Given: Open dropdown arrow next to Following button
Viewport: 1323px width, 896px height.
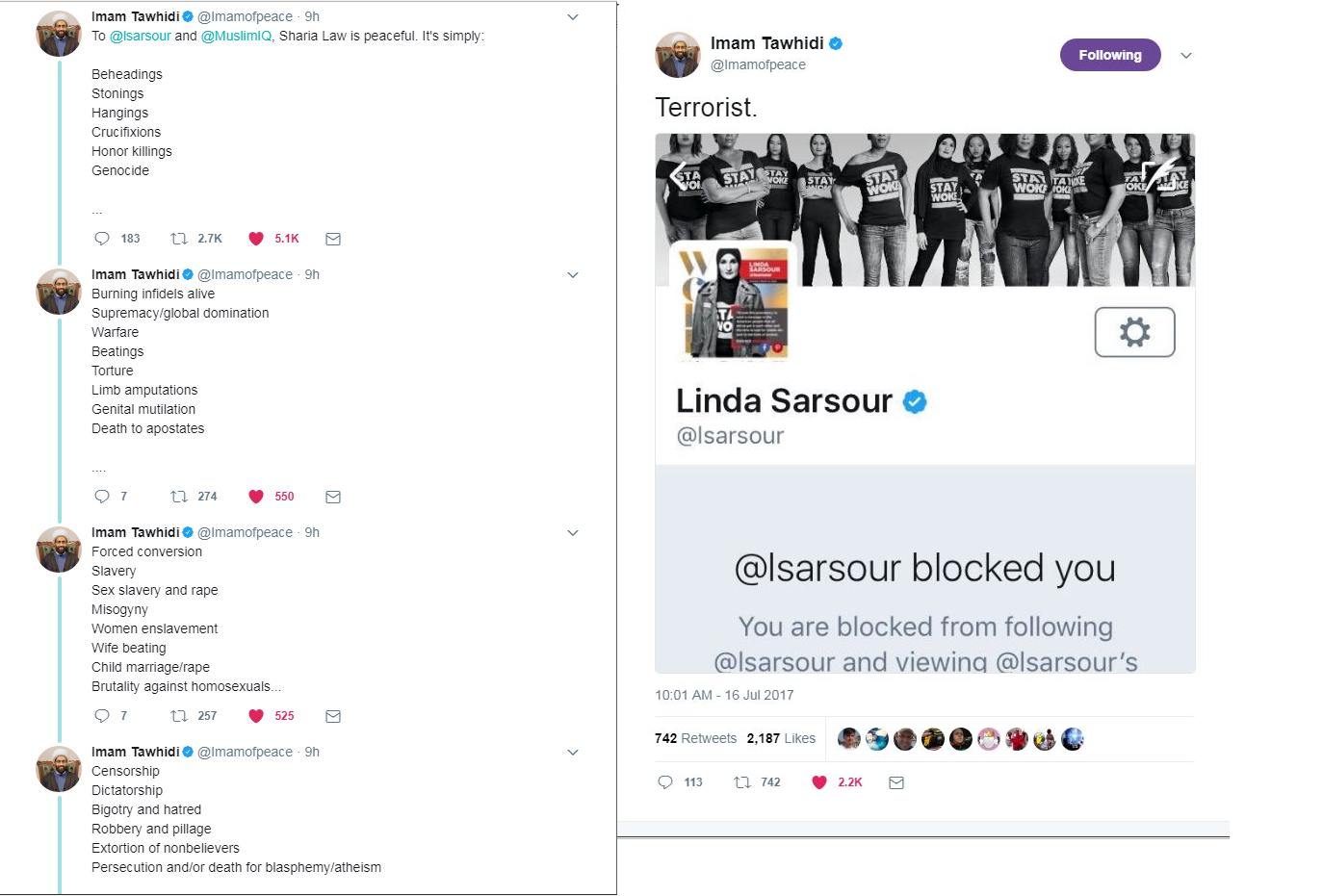Looking at the screenshot, I should 1186,56.
